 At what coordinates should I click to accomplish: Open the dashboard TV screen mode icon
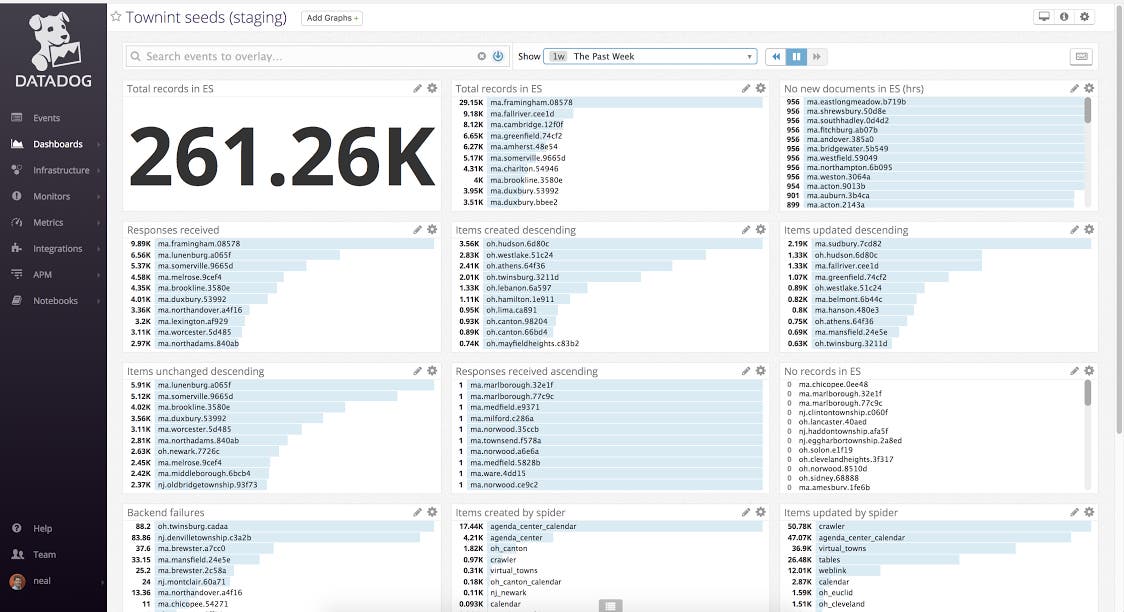click(1043, 16)
